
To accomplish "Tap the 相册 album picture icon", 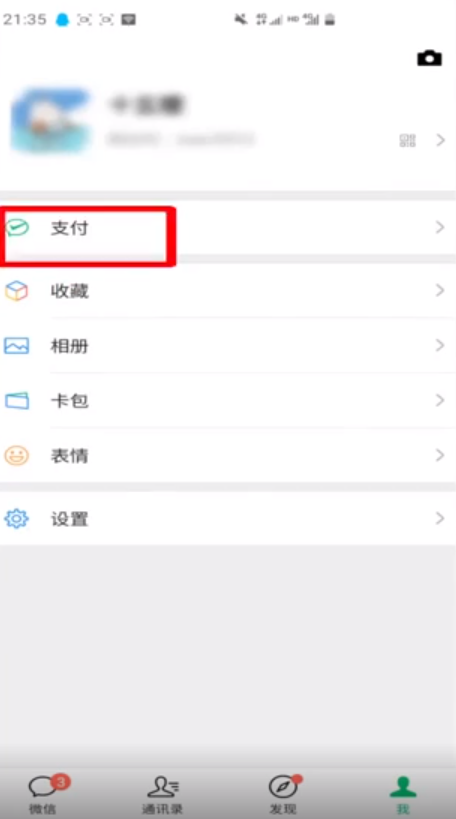I will 17,346.
